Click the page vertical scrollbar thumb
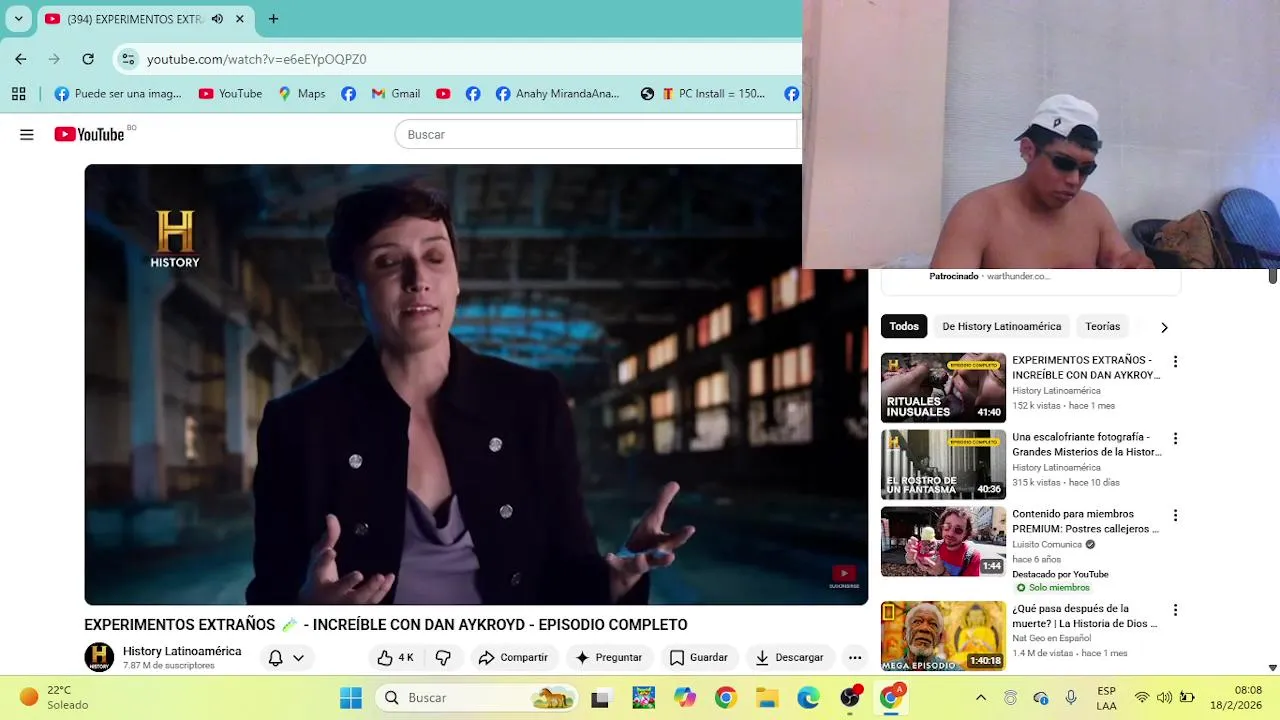The width and height of the screenshot is (1280, 720). (1273, 274)
